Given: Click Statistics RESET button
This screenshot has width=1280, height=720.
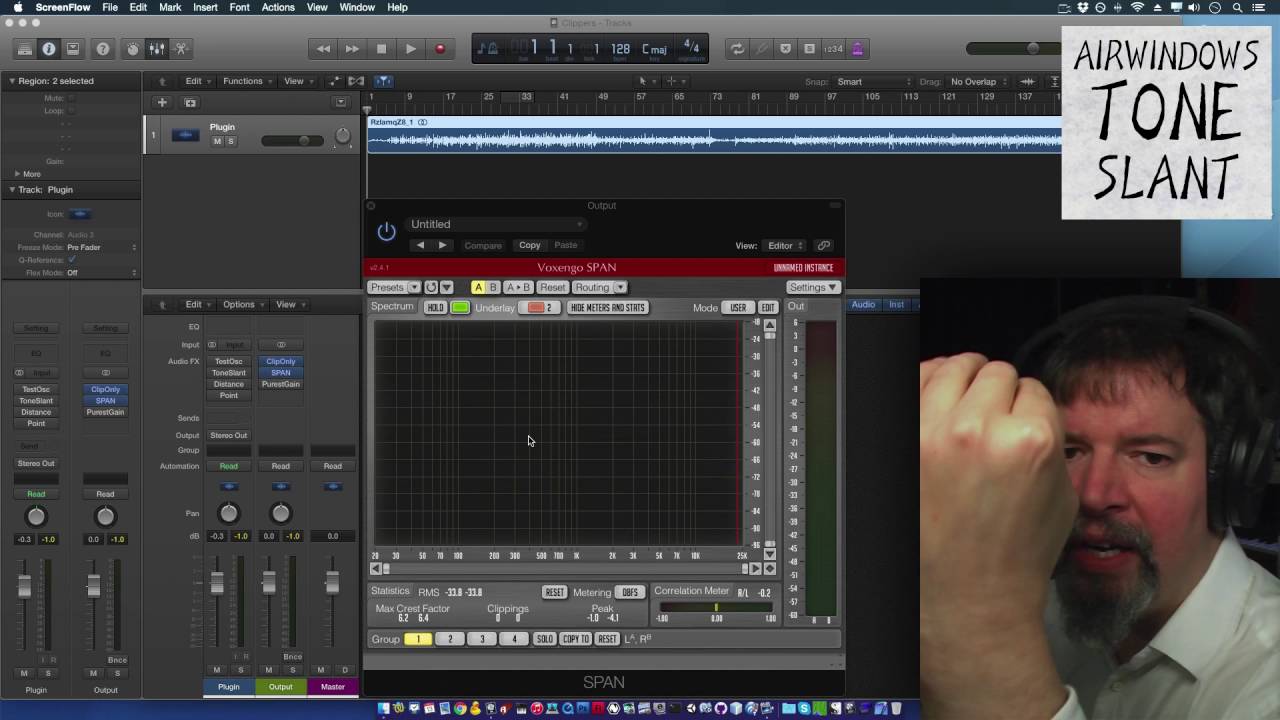Looking at the screenshot, I should tap(554, 592).
